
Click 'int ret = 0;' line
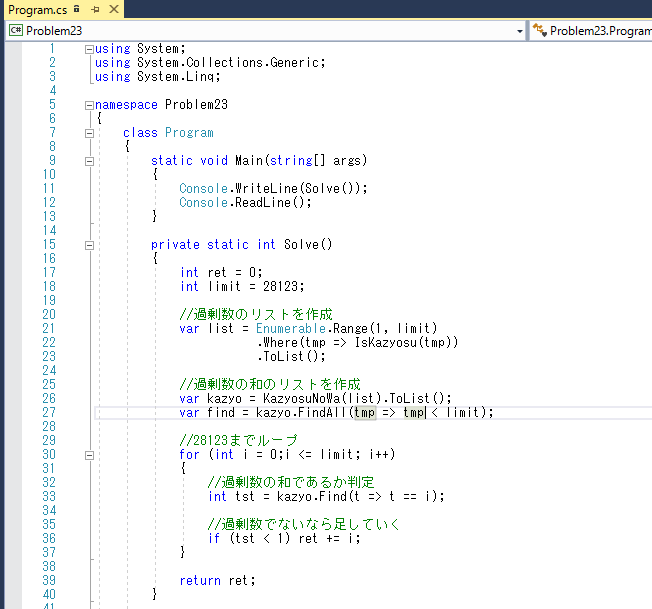tap(221, 273)
